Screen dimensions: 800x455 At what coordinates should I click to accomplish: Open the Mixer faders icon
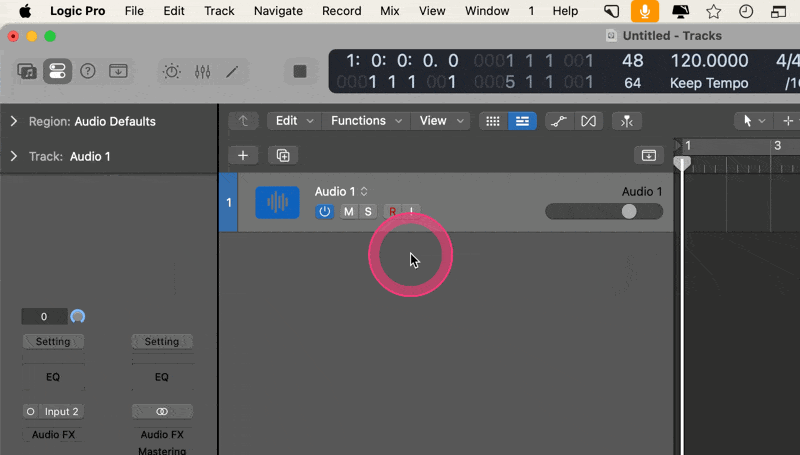pyautogui.click(x=203, y=71)
